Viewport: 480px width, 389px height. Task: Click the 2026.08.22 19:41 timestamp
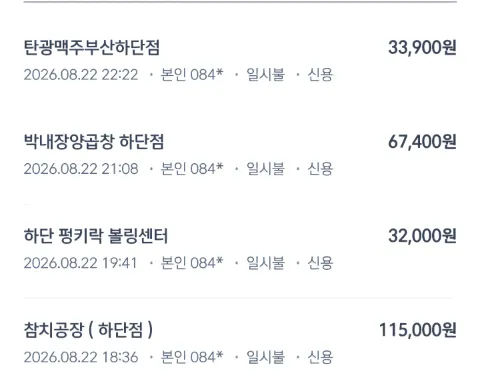(80, 263)
